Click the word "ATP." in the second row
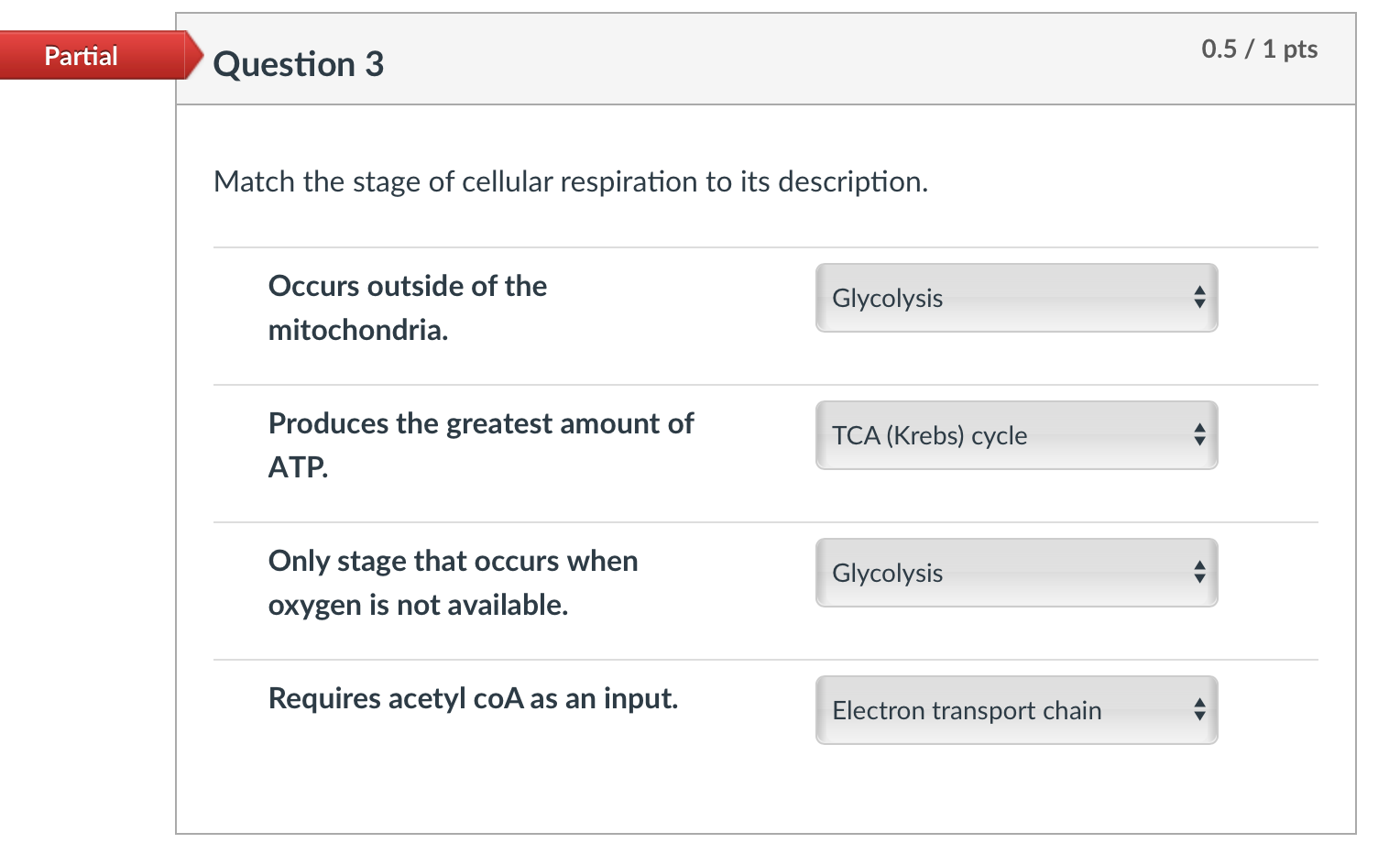1400x854 pixels. [298, 467]
